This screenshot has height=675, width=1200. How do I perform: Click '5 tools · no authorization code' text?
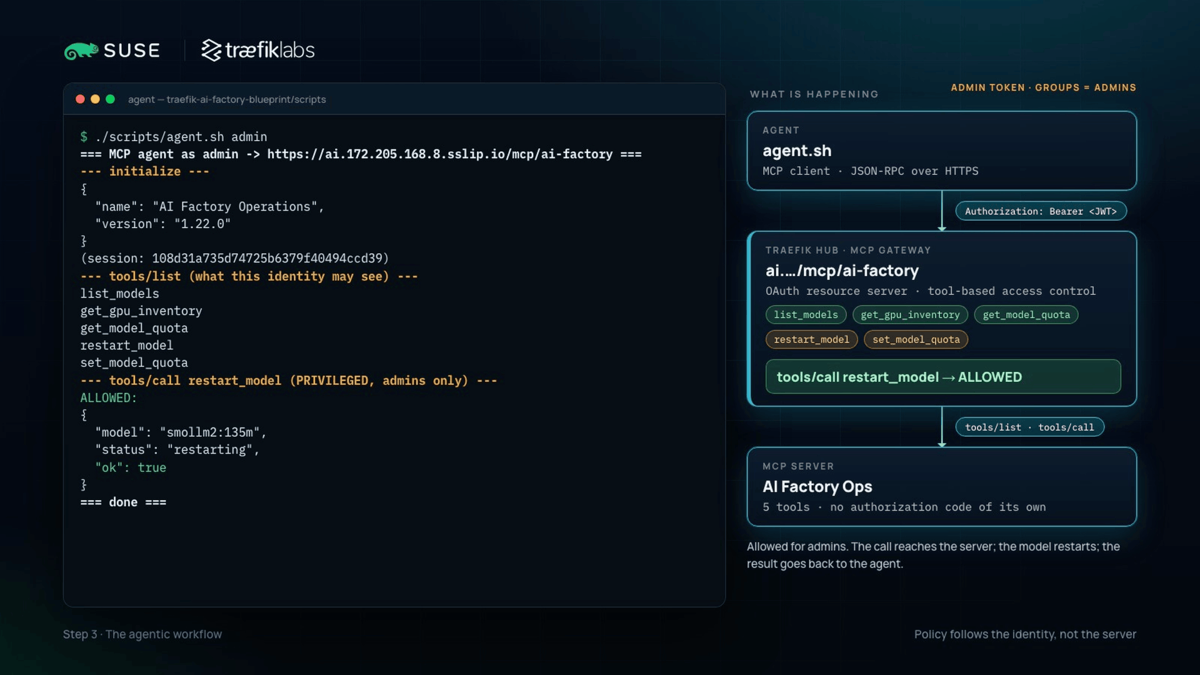pos(904,507)
